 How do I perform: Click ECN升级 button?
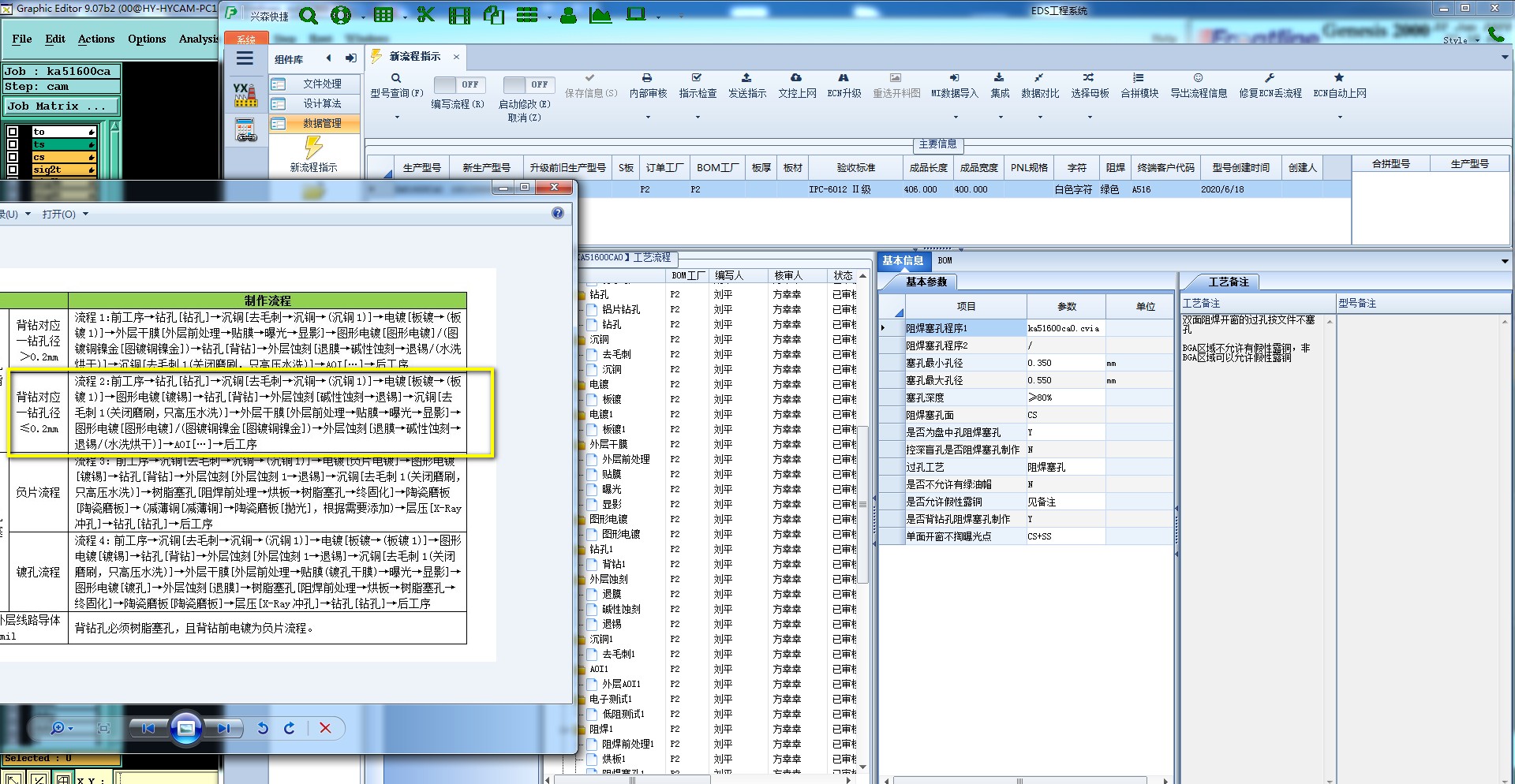[844, 85]
